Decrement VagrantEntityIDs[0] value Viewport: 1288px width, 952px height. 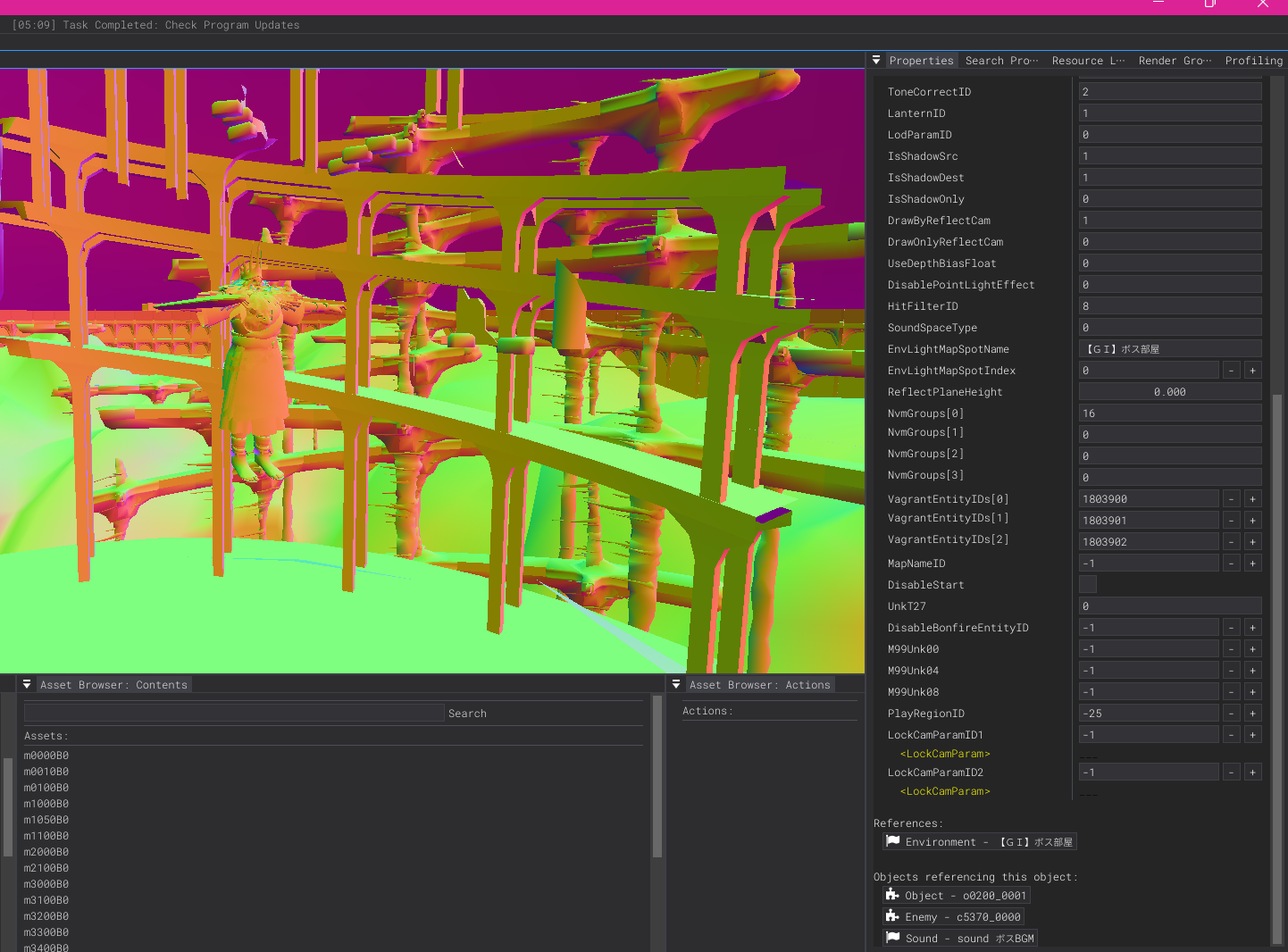1232,498
